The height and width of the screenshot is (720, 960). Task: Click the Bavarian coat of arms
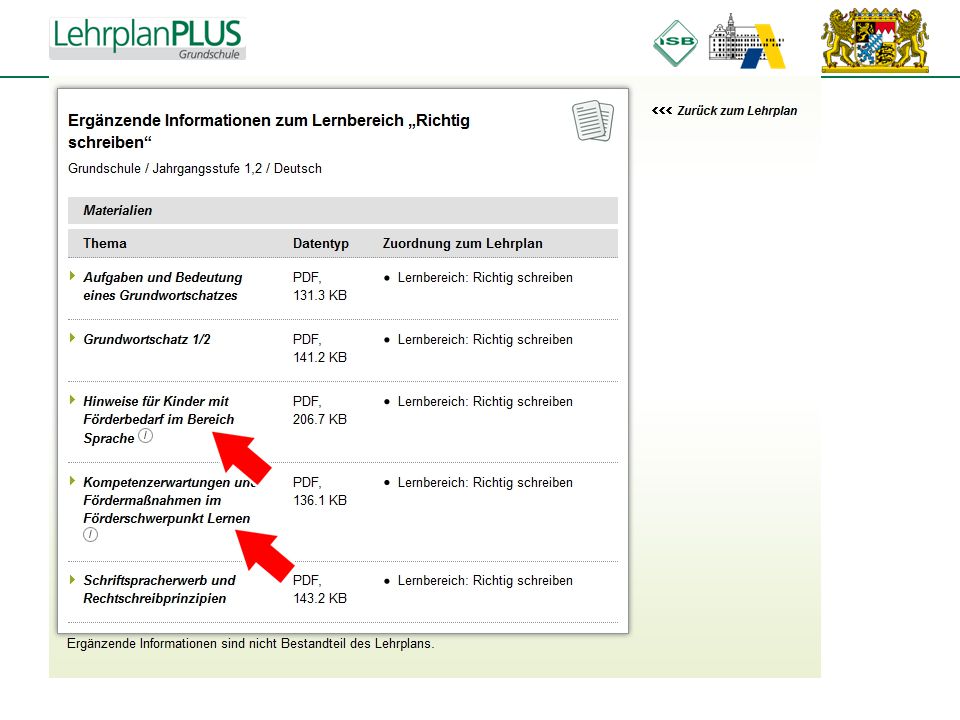tap(875, 40)
